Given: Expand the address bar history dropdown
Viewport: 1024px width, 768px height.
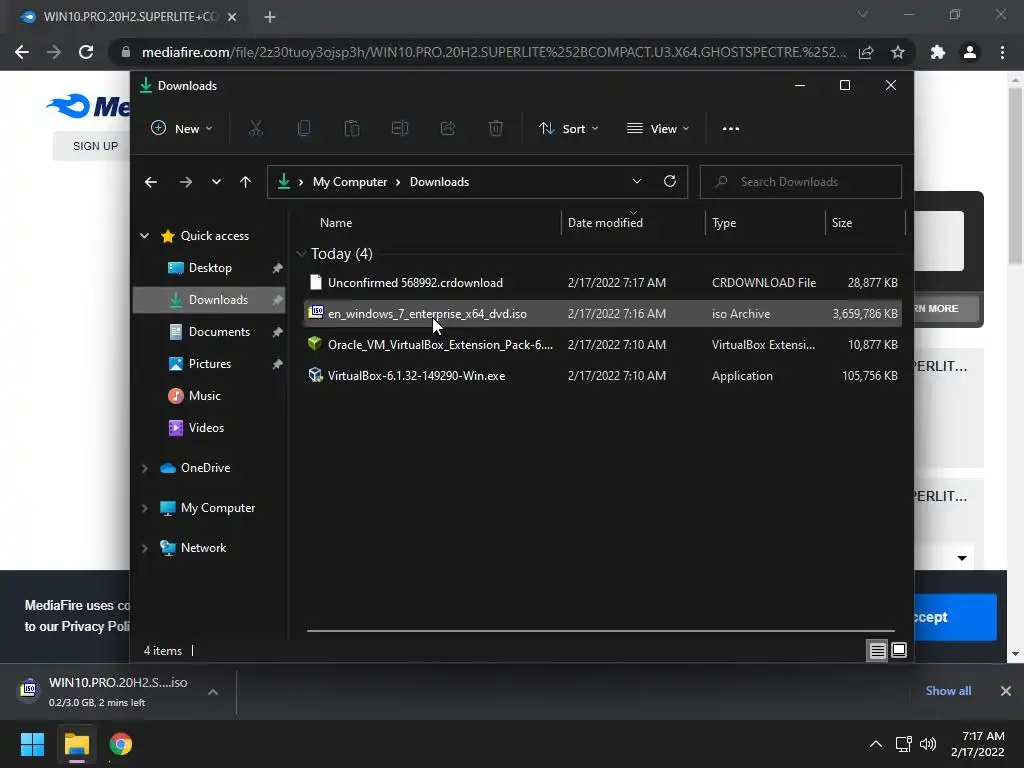Looking at the screenshot, I should pos(637,182).
